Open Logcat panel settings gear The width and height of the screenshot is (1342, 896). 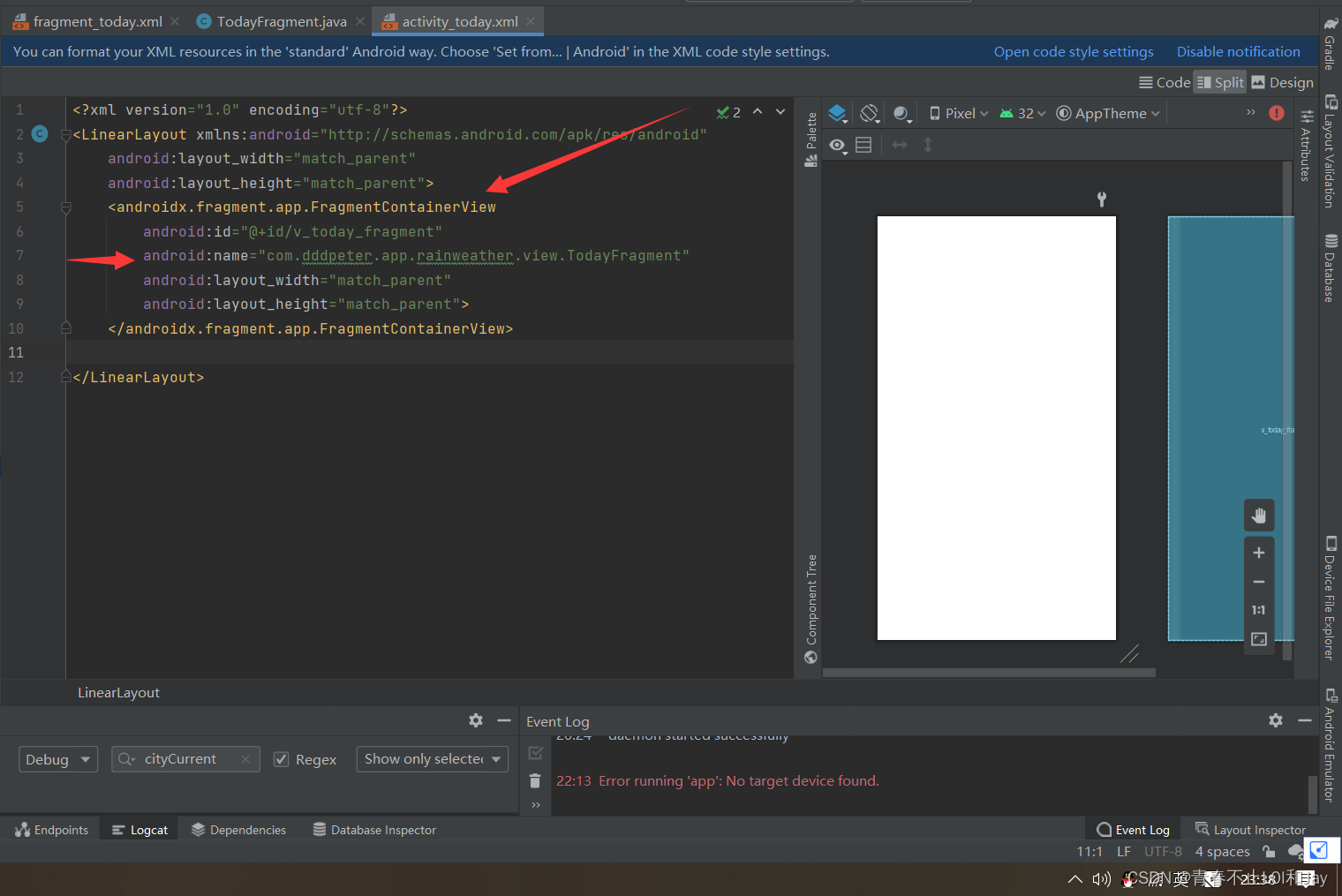(476, 720)
